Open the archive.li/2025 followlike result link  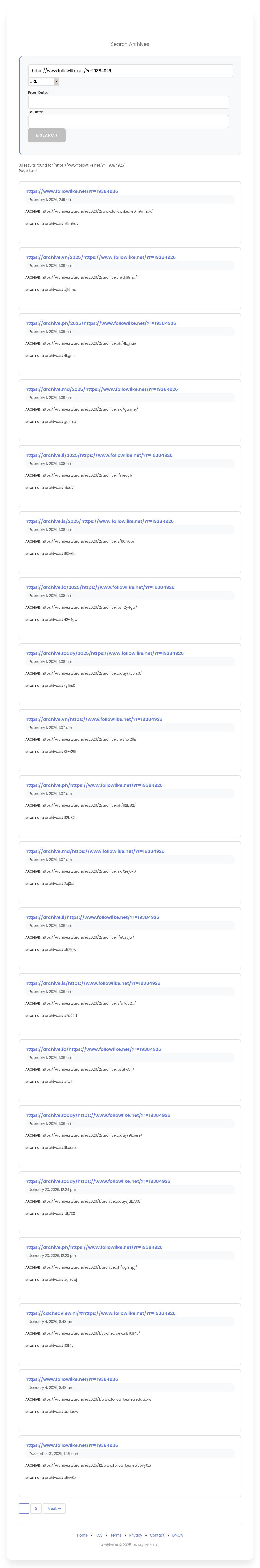pyautogui.click(x=99, y=455)
